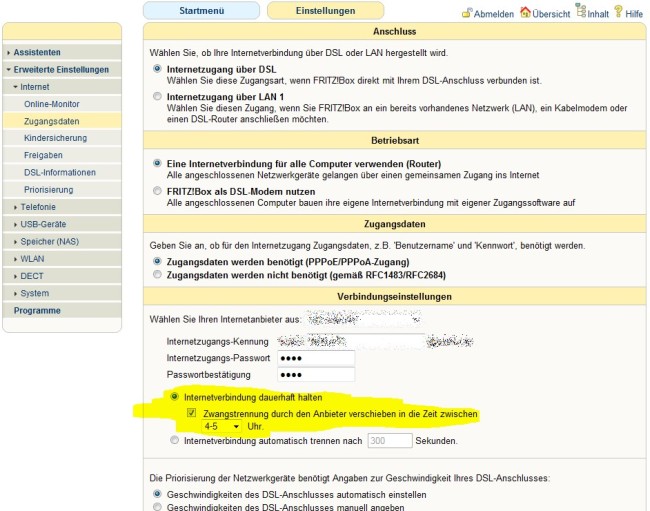Uncheck the Zwangstrennung verschieben checkbox
Screen dimensions: 650x511
click(192, 413)
